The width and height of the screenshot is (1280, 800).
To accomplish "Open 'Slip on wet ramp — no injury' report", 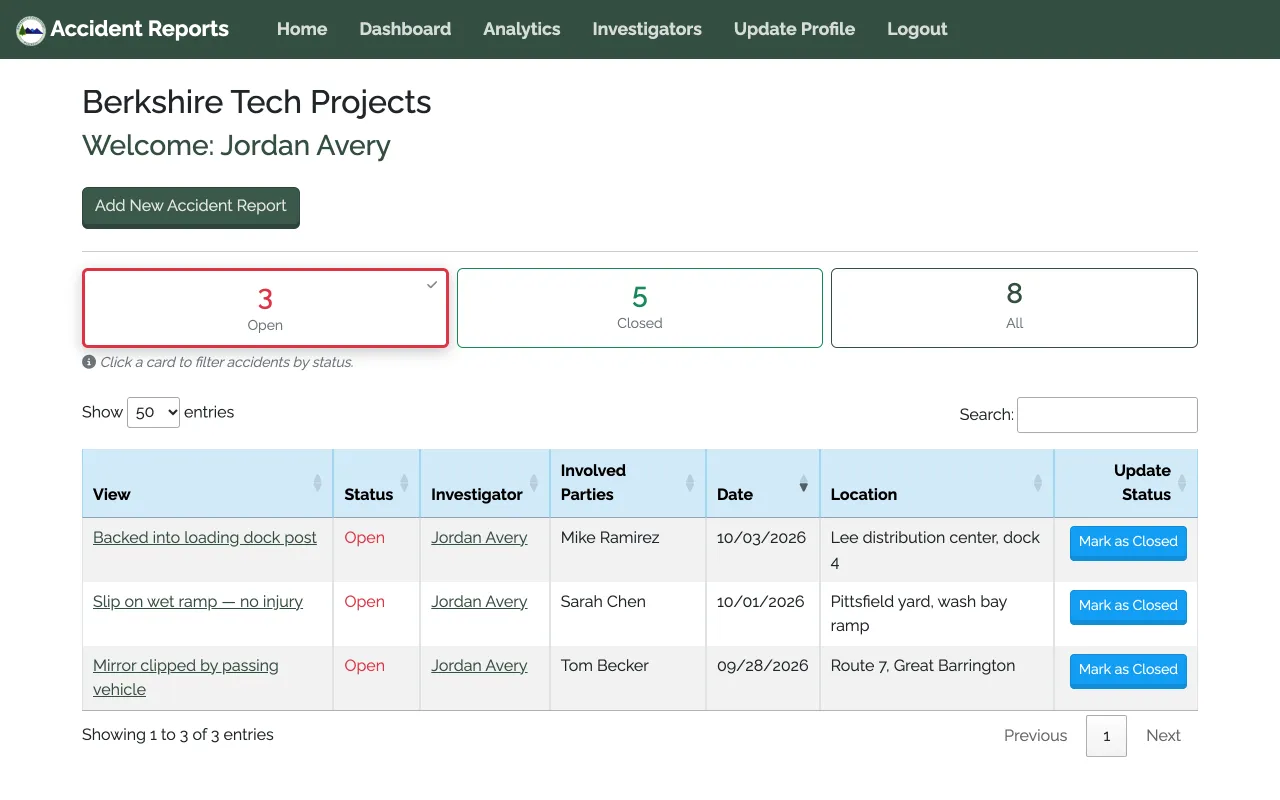I will [x=198, y=601].
